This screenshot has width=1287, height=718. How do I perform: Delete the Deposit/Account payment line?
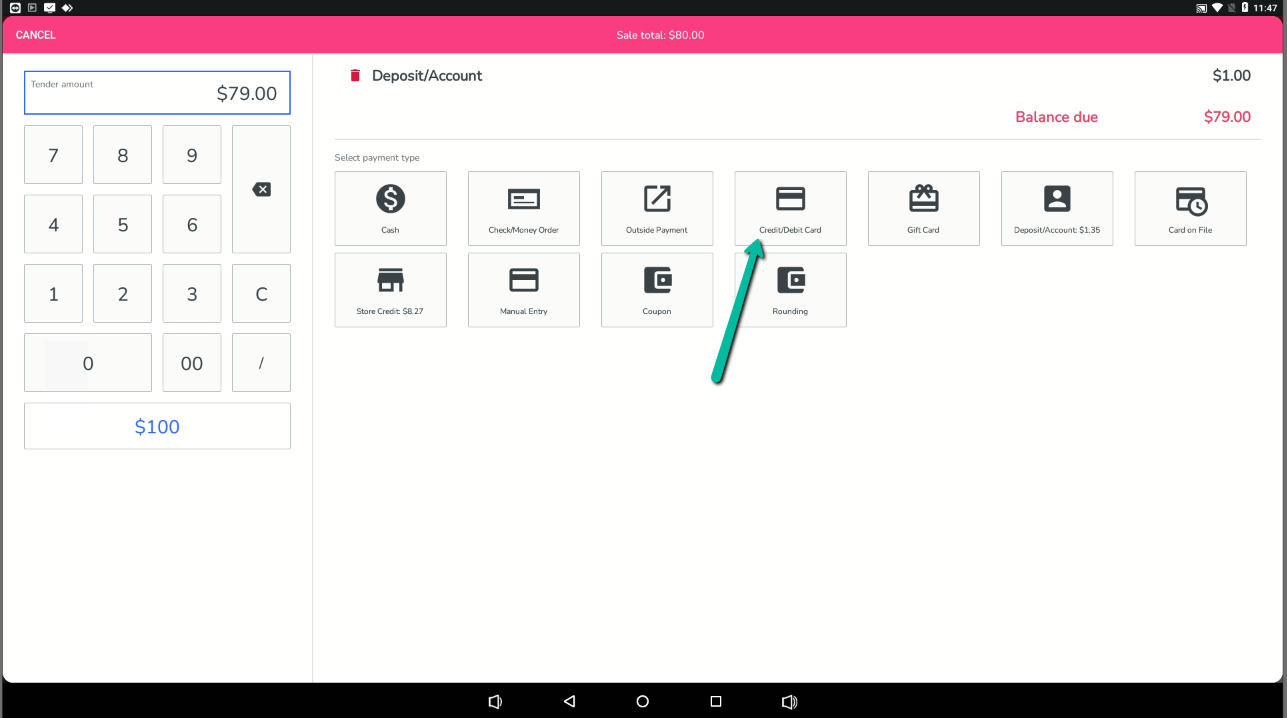pyautogui.click(x=355, y=76)
